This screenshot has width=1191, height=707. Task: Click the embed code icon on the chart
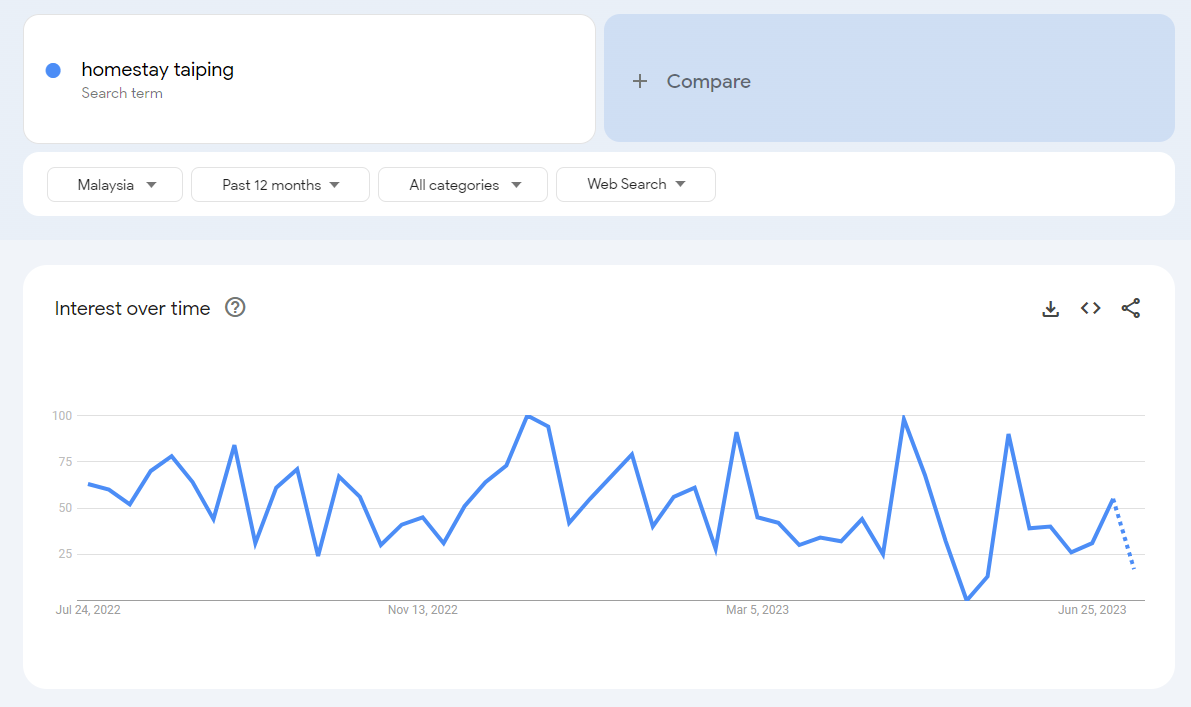(1090, 309)
